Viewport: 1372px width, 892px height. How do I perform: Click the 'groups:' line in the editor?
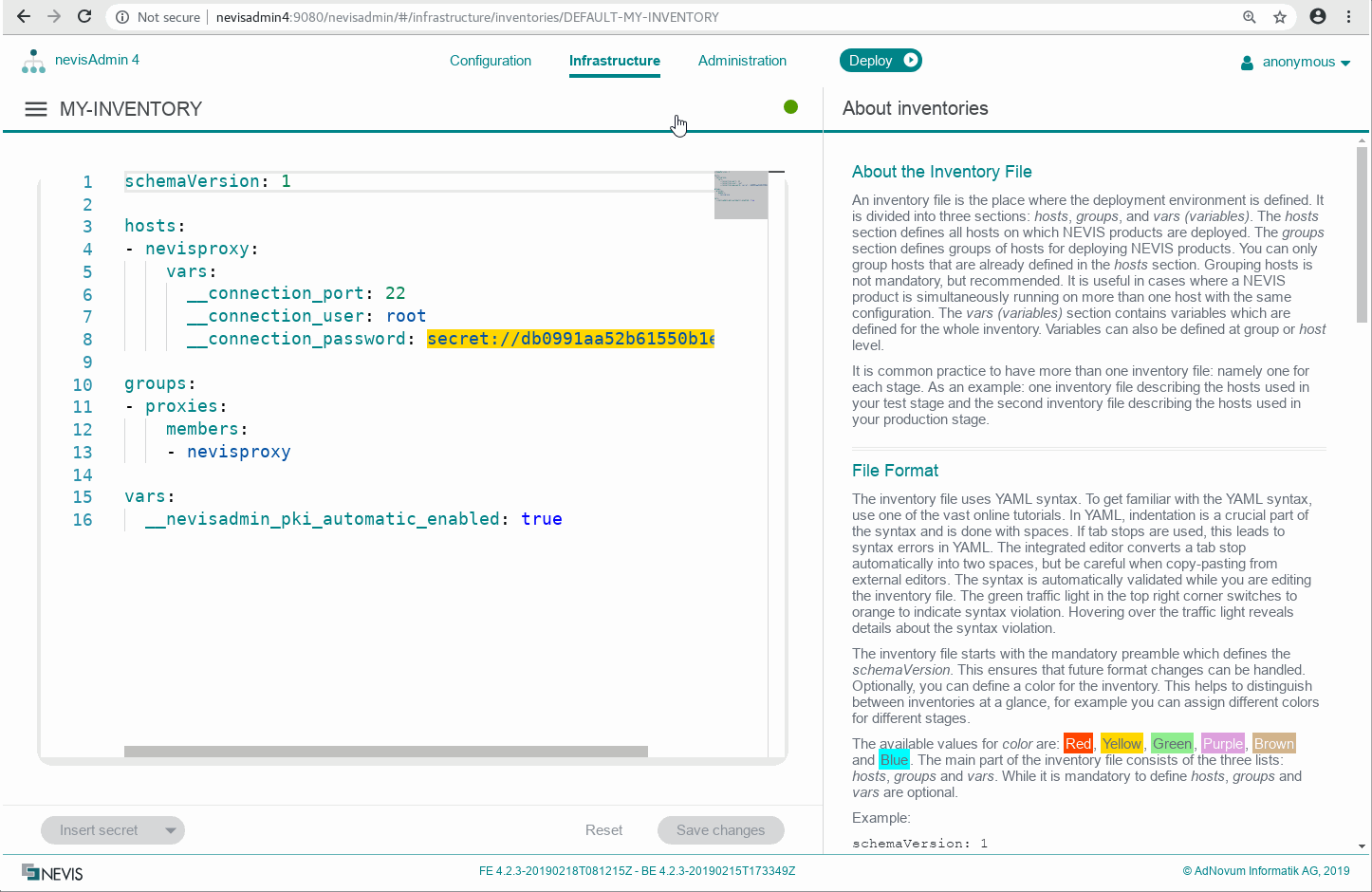click(x=160, y=383)
